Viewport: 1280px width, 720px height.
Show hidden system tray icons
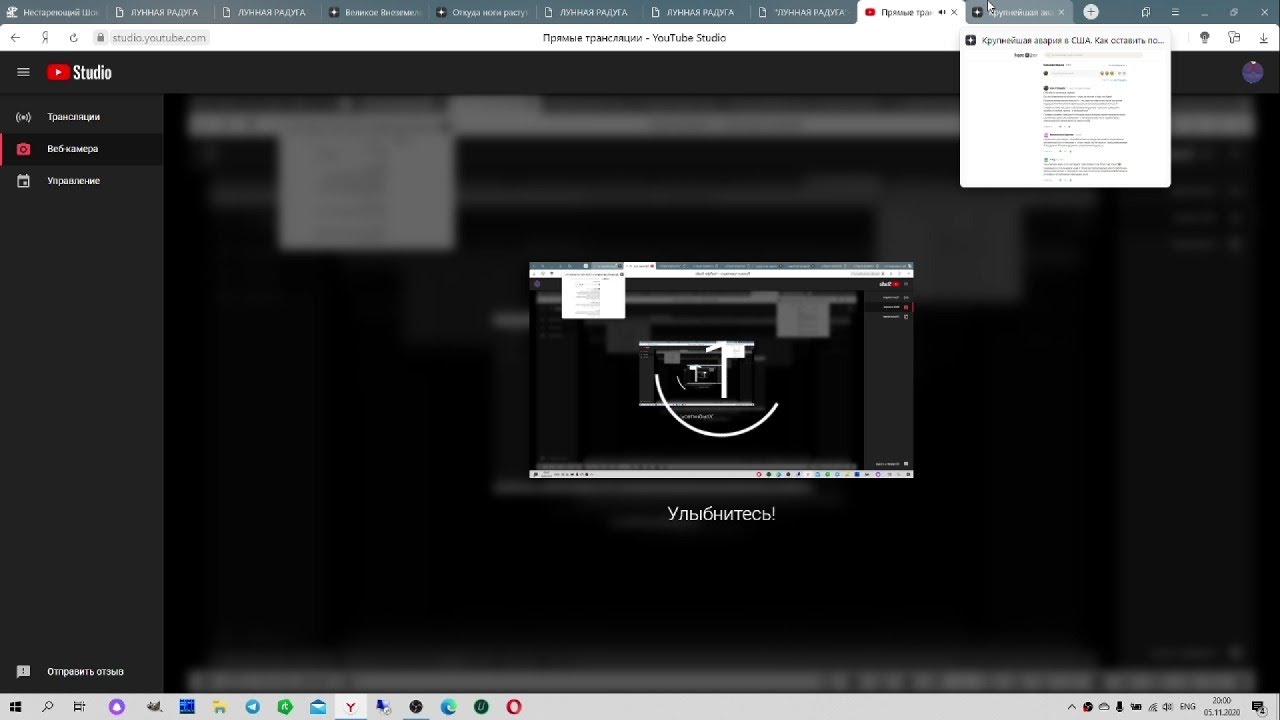1072,707
